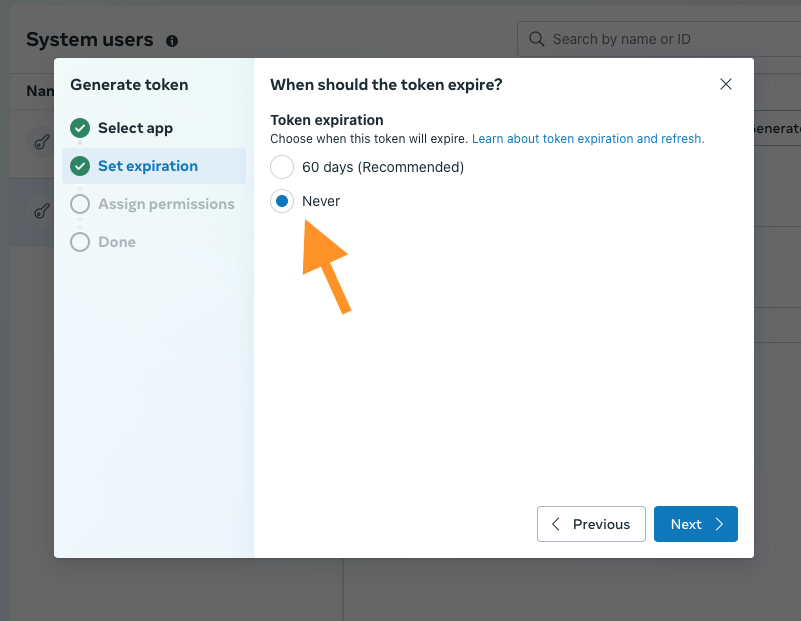Viewport: 801px width, 621px height.
Task: Choose the 60 days (Recommended) radio option
Action: pos(282,167)
